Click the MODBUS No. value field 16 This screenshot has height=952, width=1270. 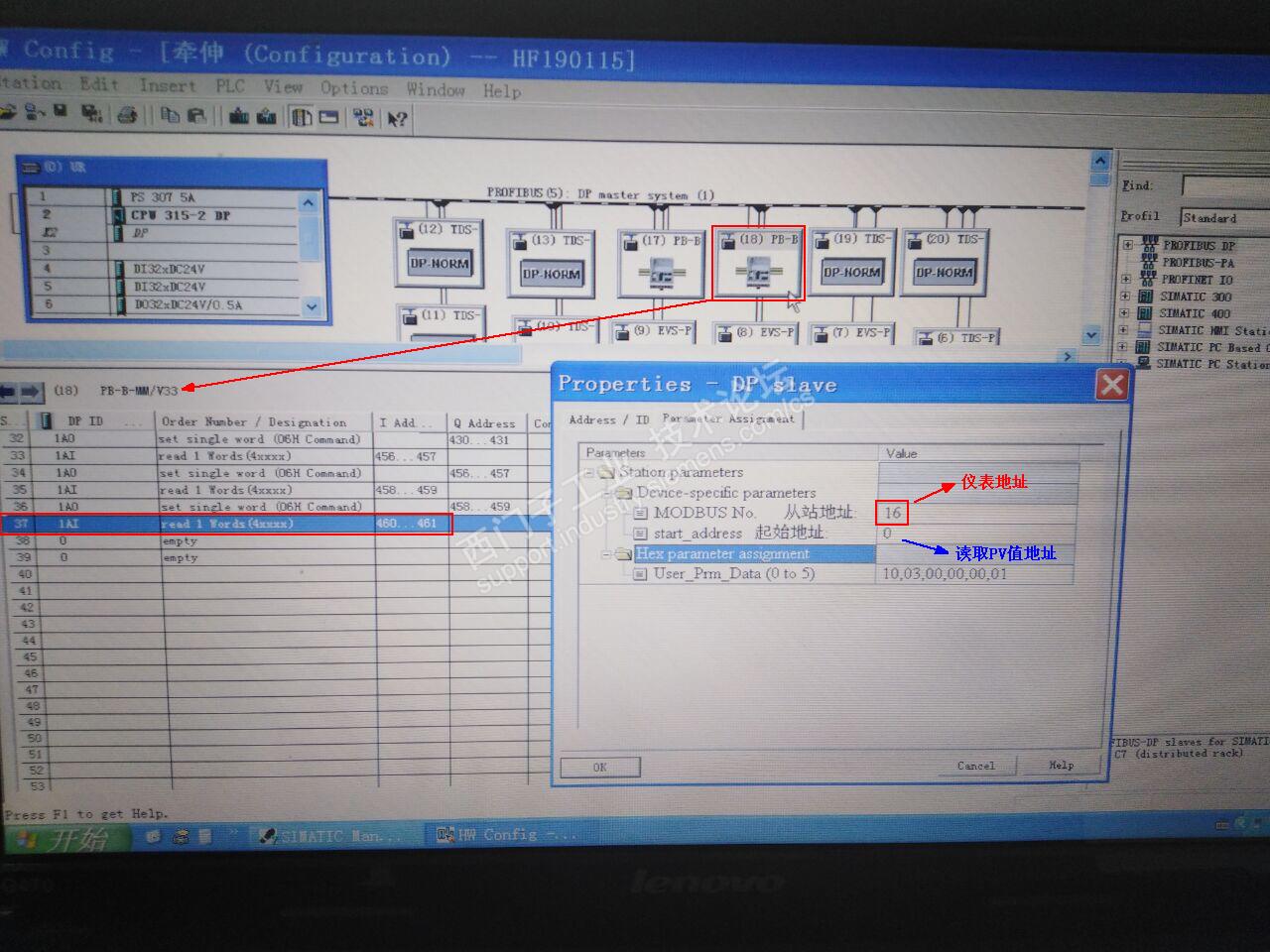coord(974,513)
